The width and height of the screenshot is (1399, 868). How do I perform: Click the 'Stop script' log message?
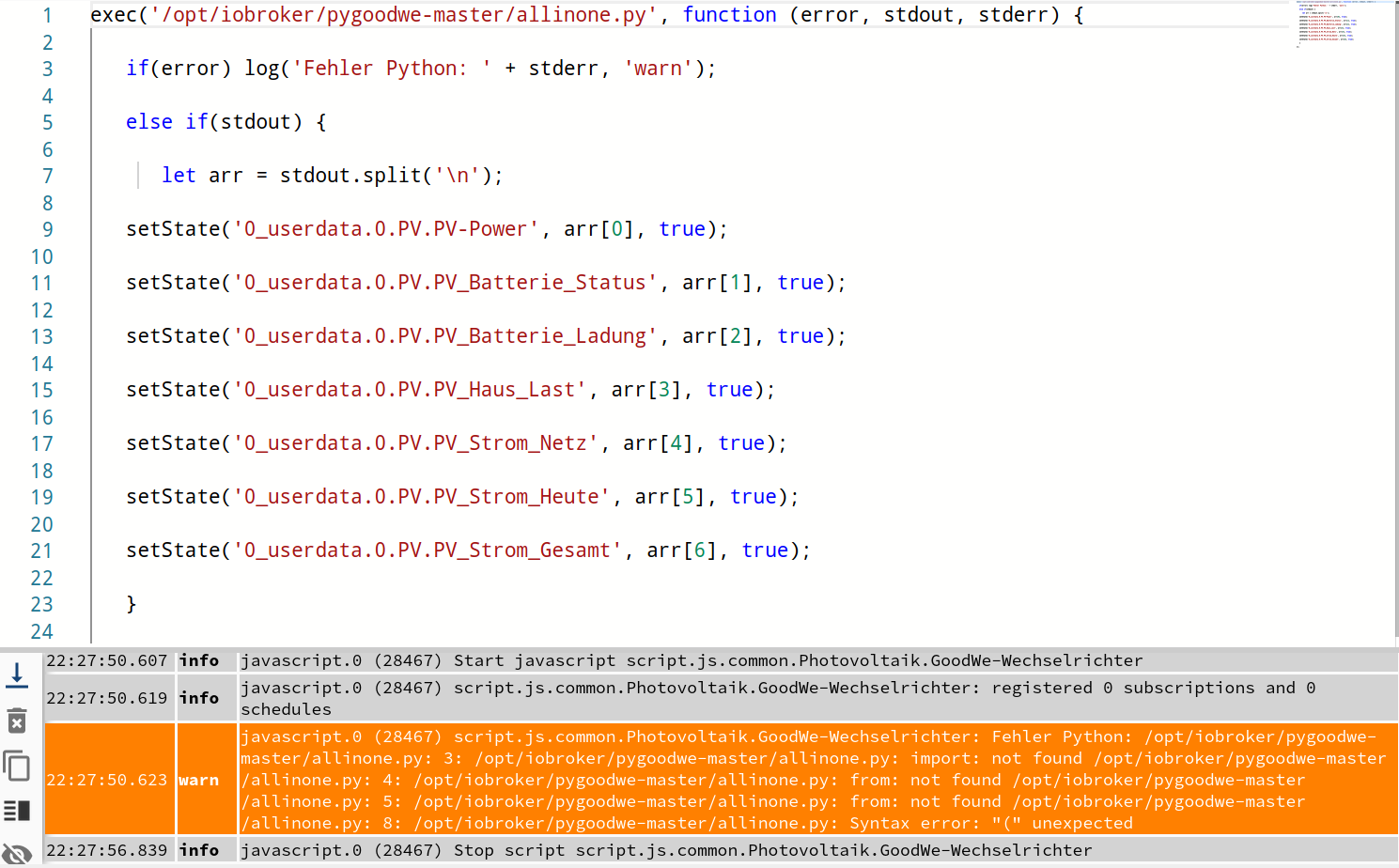666,850
